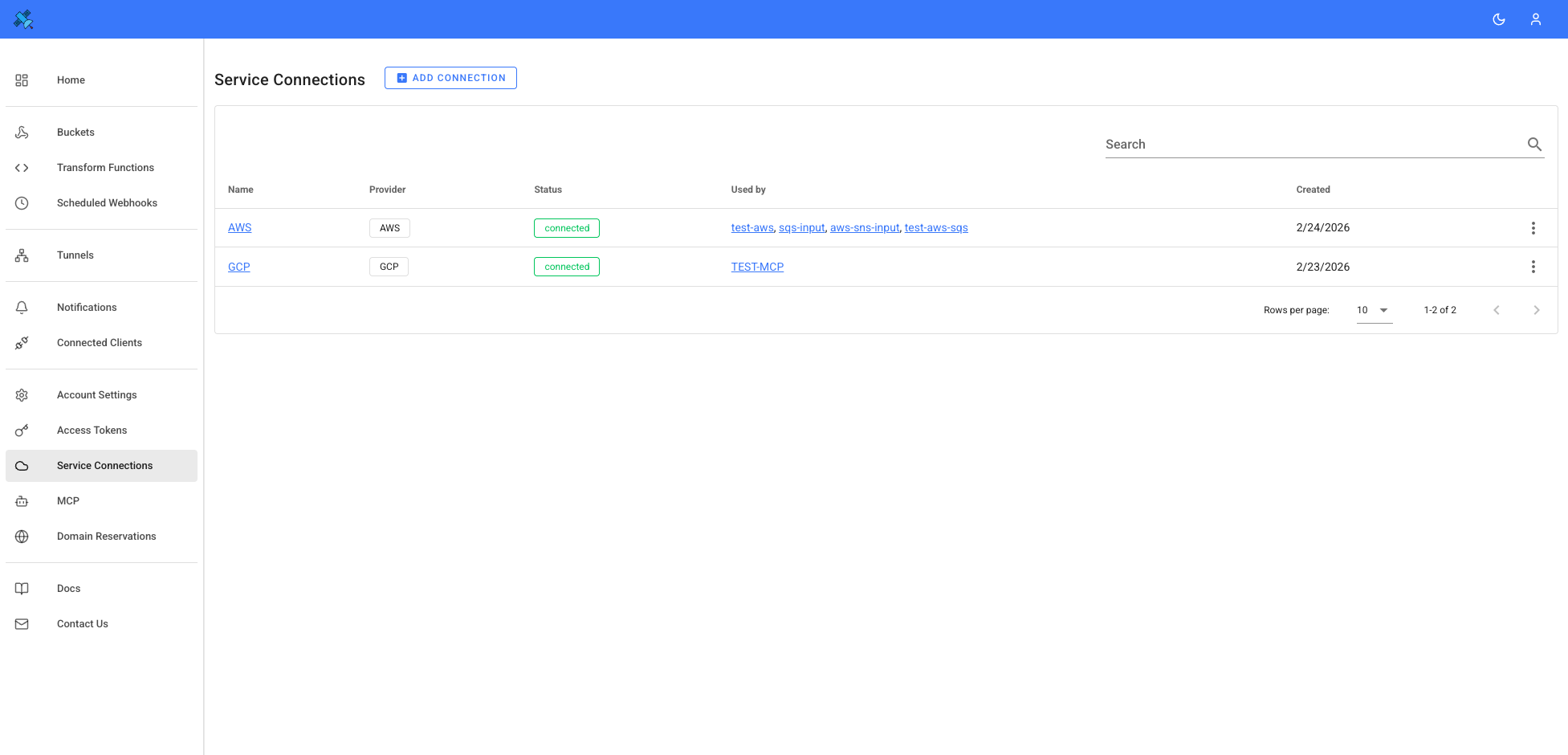Screen dimensions: 1568x755
Task: Focus the Search input field
Action: (1313, 145)
